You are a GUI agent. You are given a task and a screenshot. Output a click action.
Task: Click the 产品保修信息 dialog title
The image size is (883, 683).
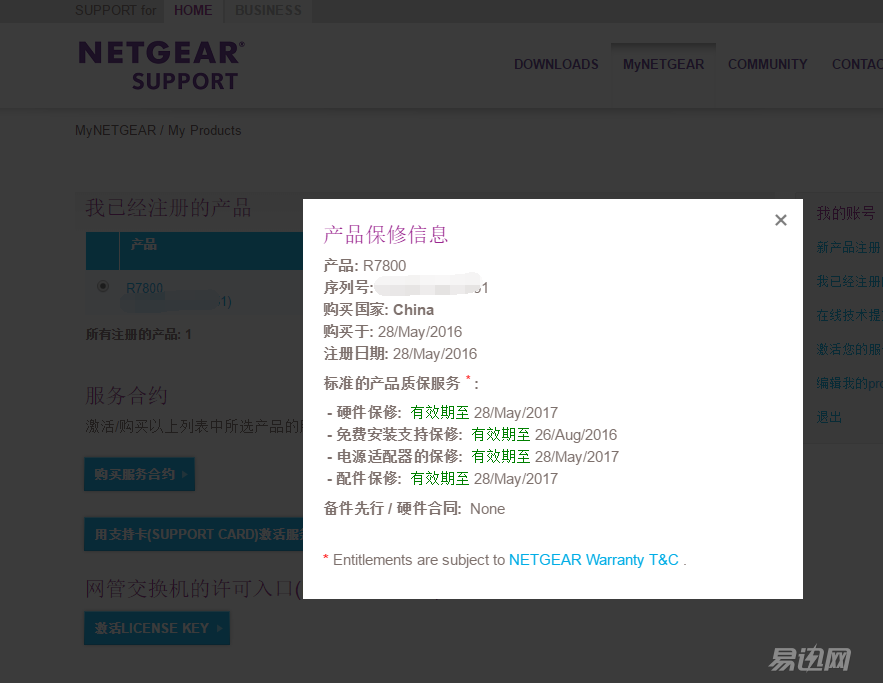pyautogui.click(x=386, y=235)
